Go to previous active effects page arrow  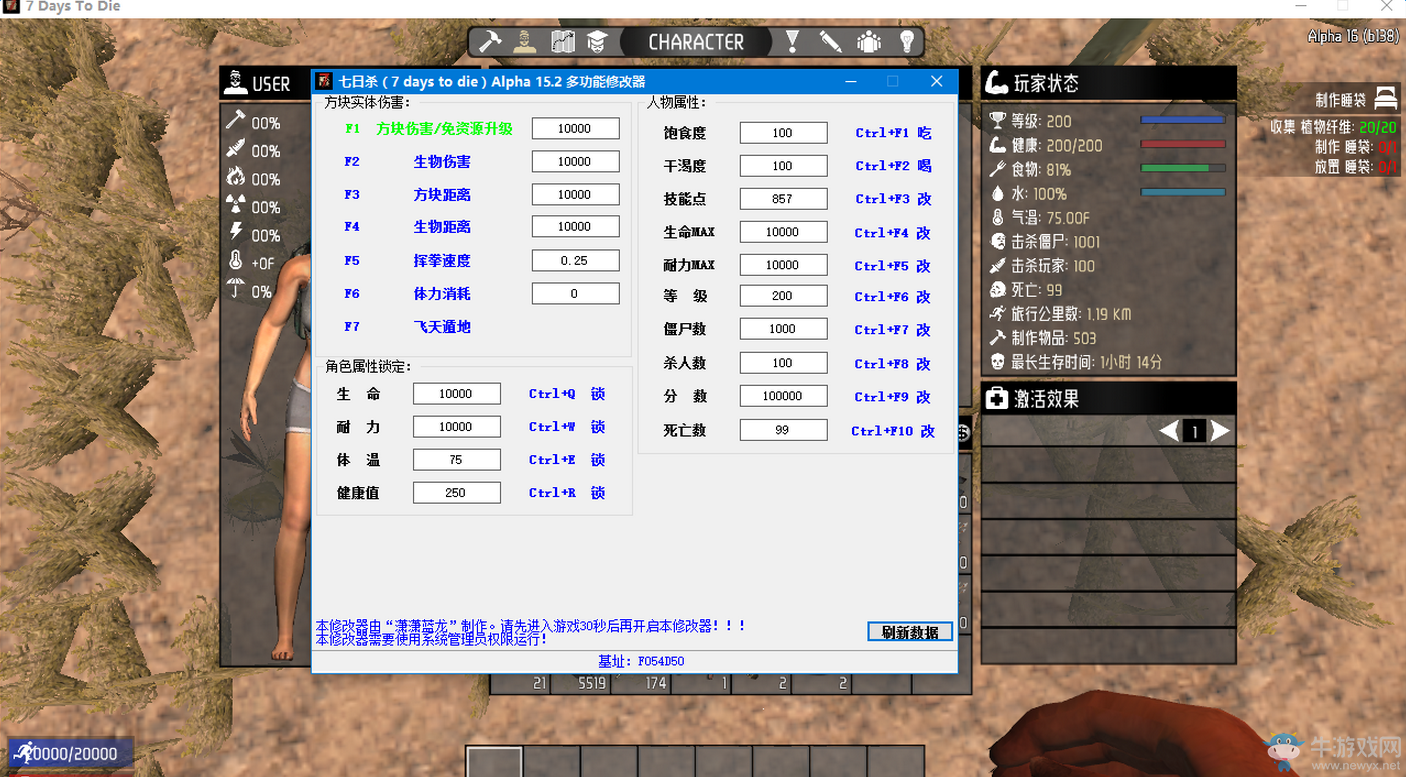point(1169,431)
